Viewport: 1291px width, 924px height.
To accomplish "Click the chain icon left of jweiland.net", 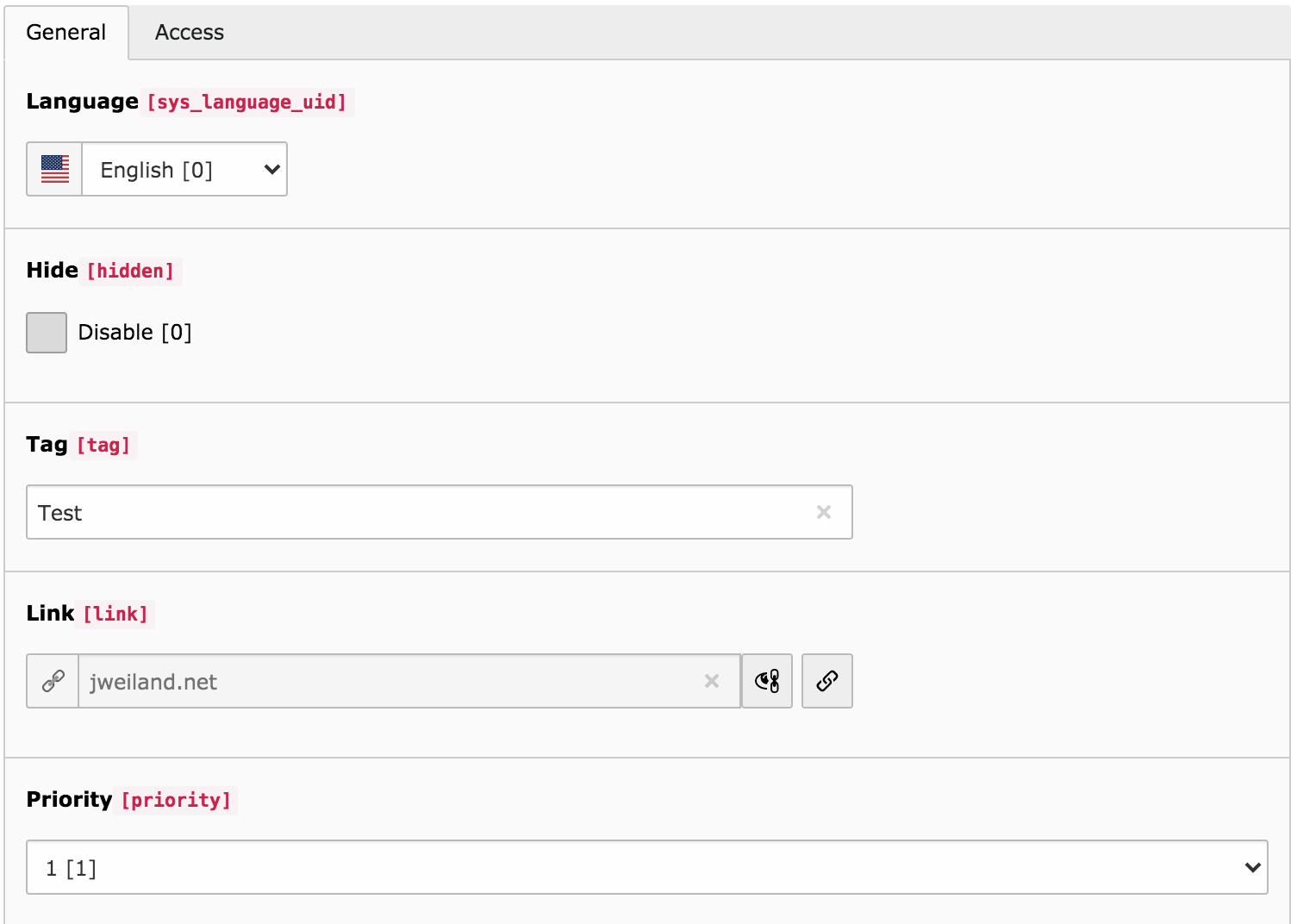I will click(53, 681).
